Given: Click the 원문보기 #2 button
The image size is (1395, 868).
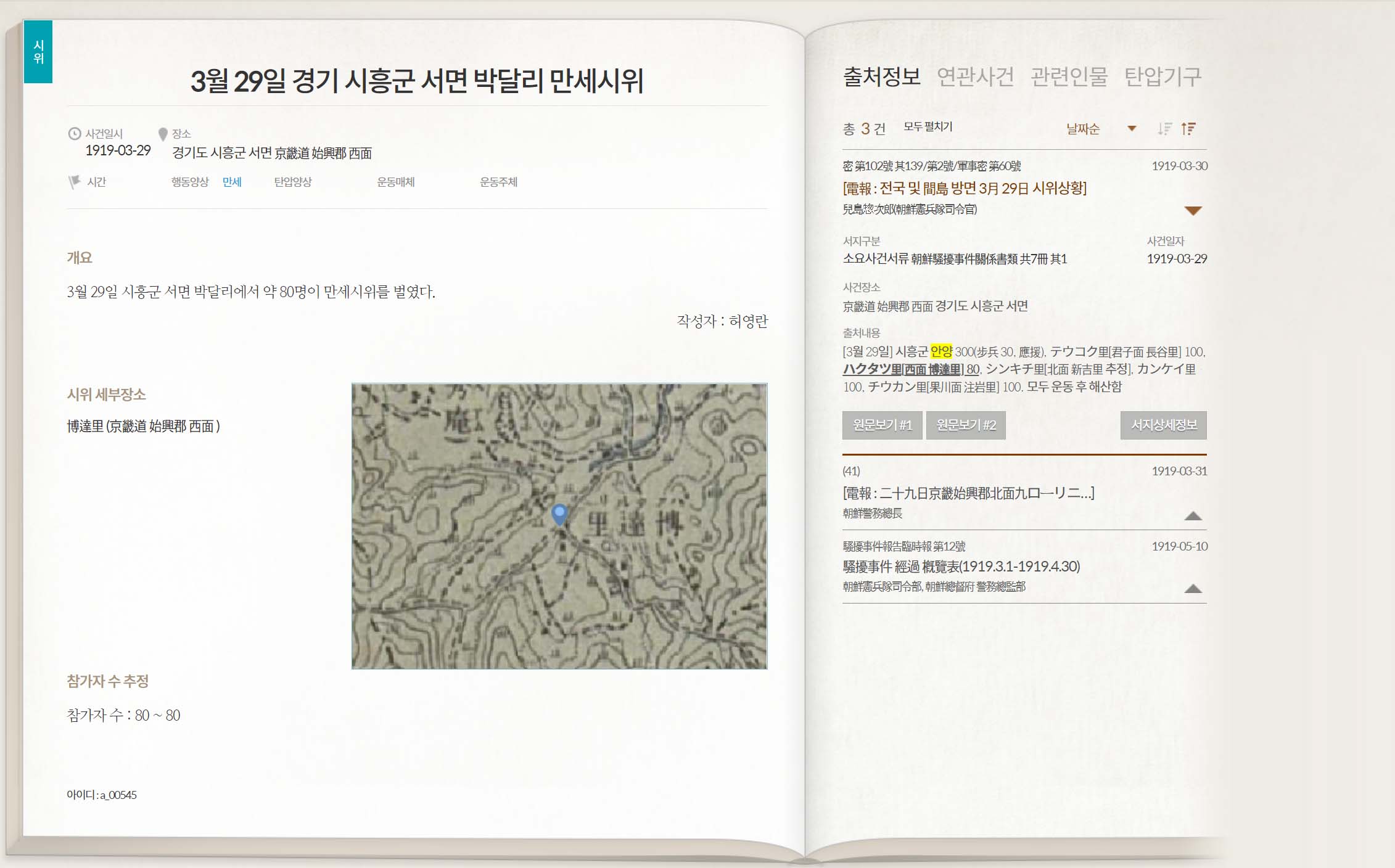Looking at the screenshot, I should 966,425.
